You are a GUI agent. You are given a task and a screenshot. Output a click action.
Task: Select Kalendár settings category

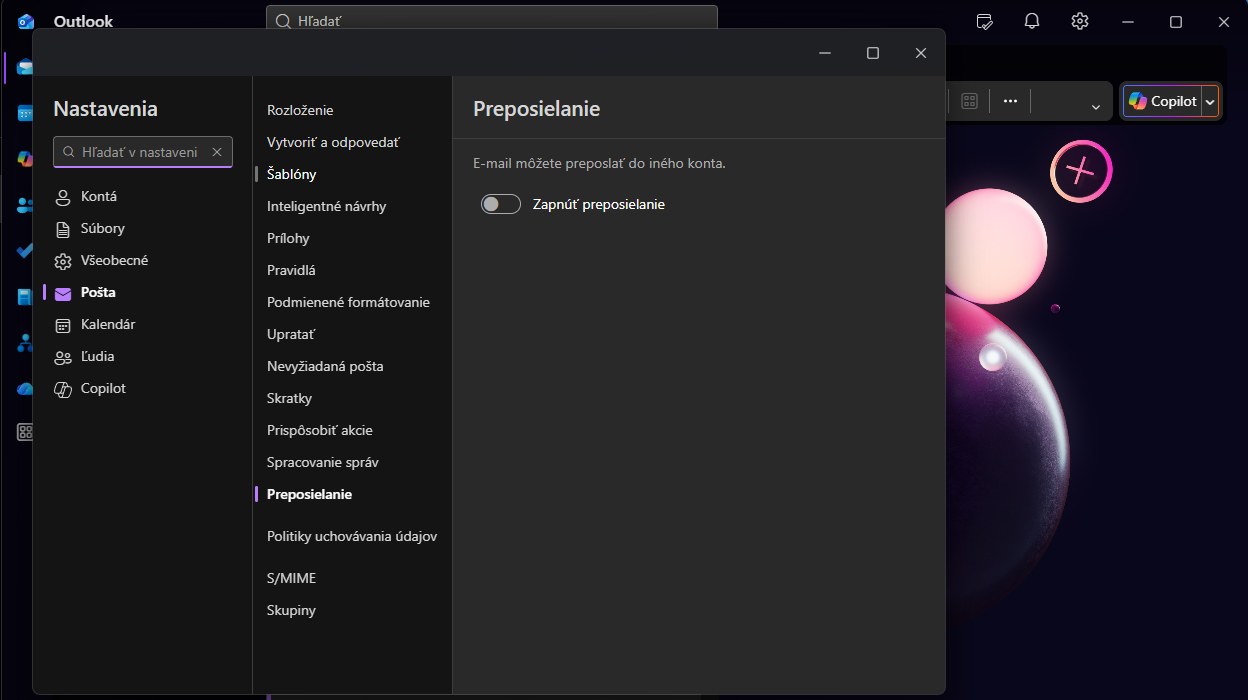coord(107,324)
